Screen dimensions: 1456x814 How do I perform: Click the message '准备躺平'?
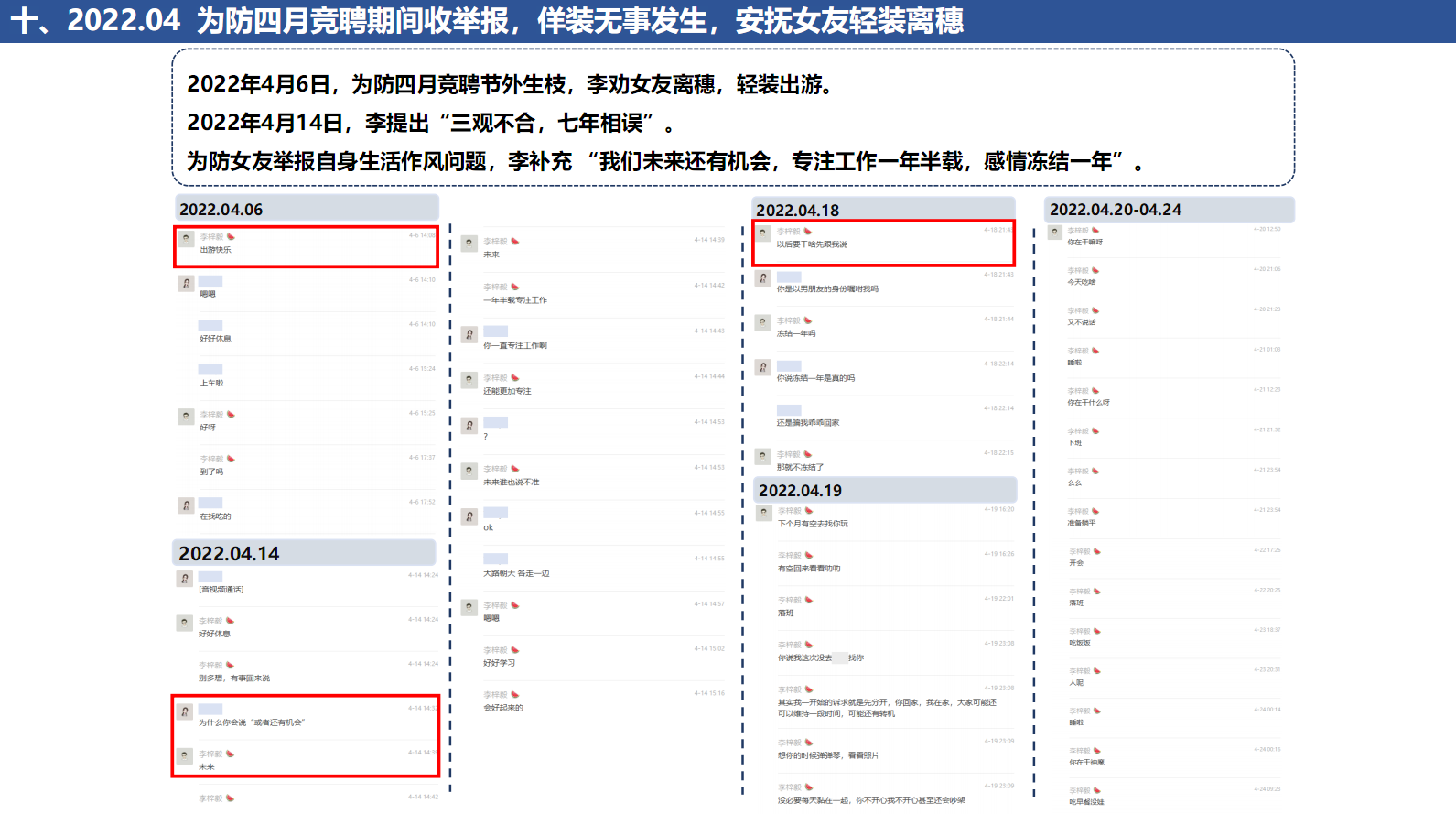tap(1082, 523)
